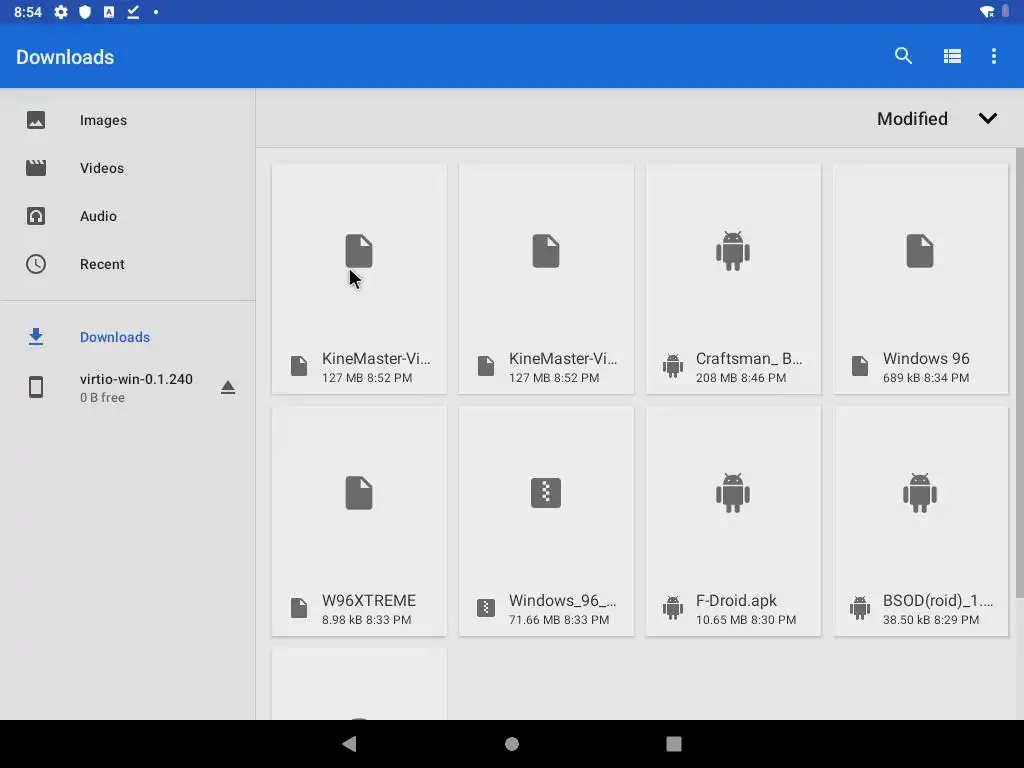Open the F-Droid.apk large Android icon
Screen dimensions: 1024x768
(733, 492)
